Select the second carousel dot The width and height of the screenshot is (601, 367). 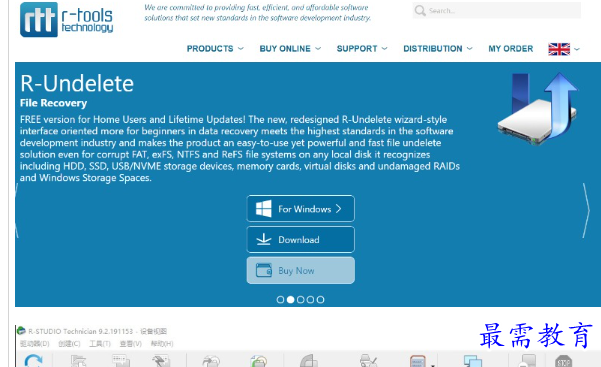click(291, 300)
